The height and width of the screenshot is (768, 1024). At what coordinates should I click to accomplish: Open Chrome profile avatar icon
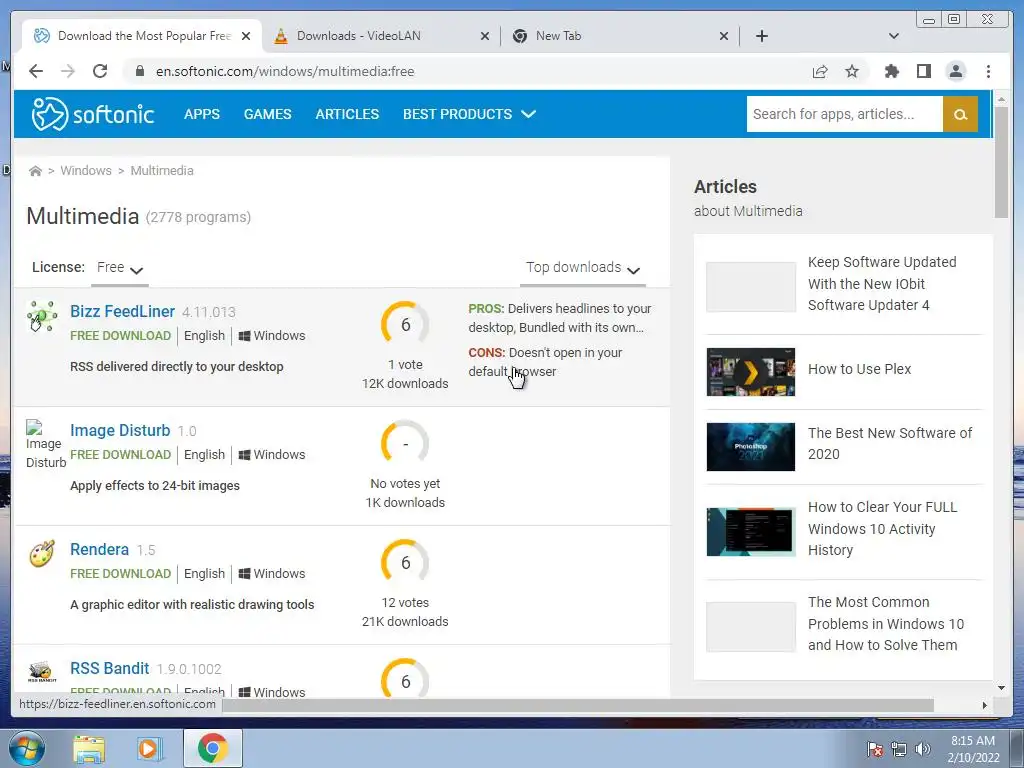point(955,71)
